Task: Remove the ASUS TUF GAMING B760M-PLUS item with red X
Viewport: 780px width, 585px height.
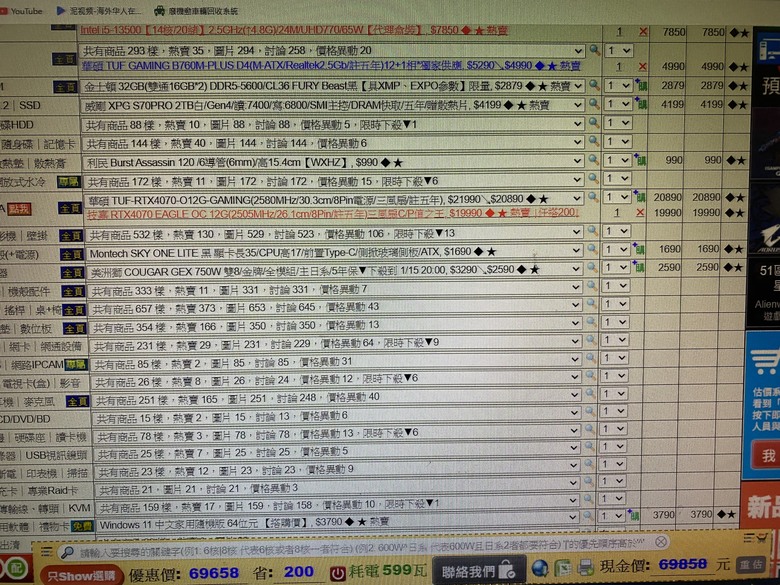Action: coord(642,67)
